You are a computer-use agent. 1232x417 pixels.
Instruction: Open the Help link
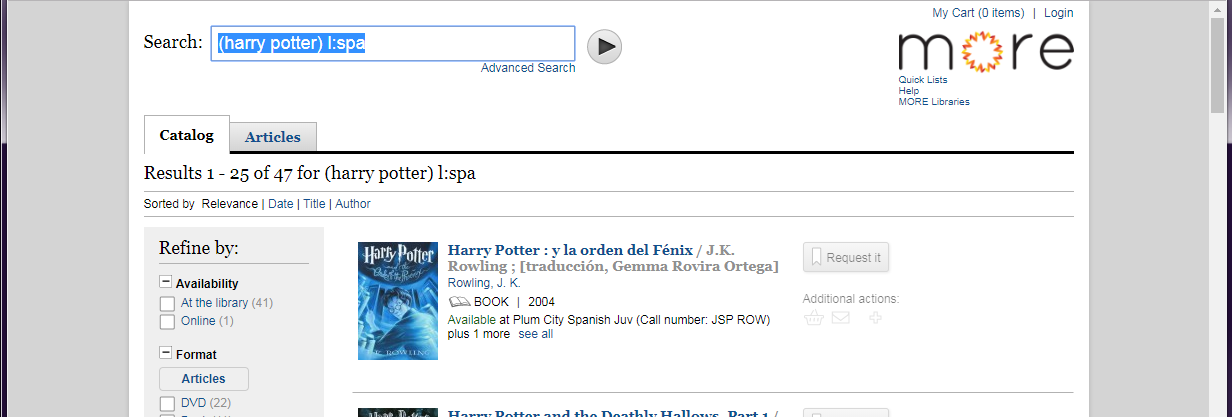click(x=908, y=91)
